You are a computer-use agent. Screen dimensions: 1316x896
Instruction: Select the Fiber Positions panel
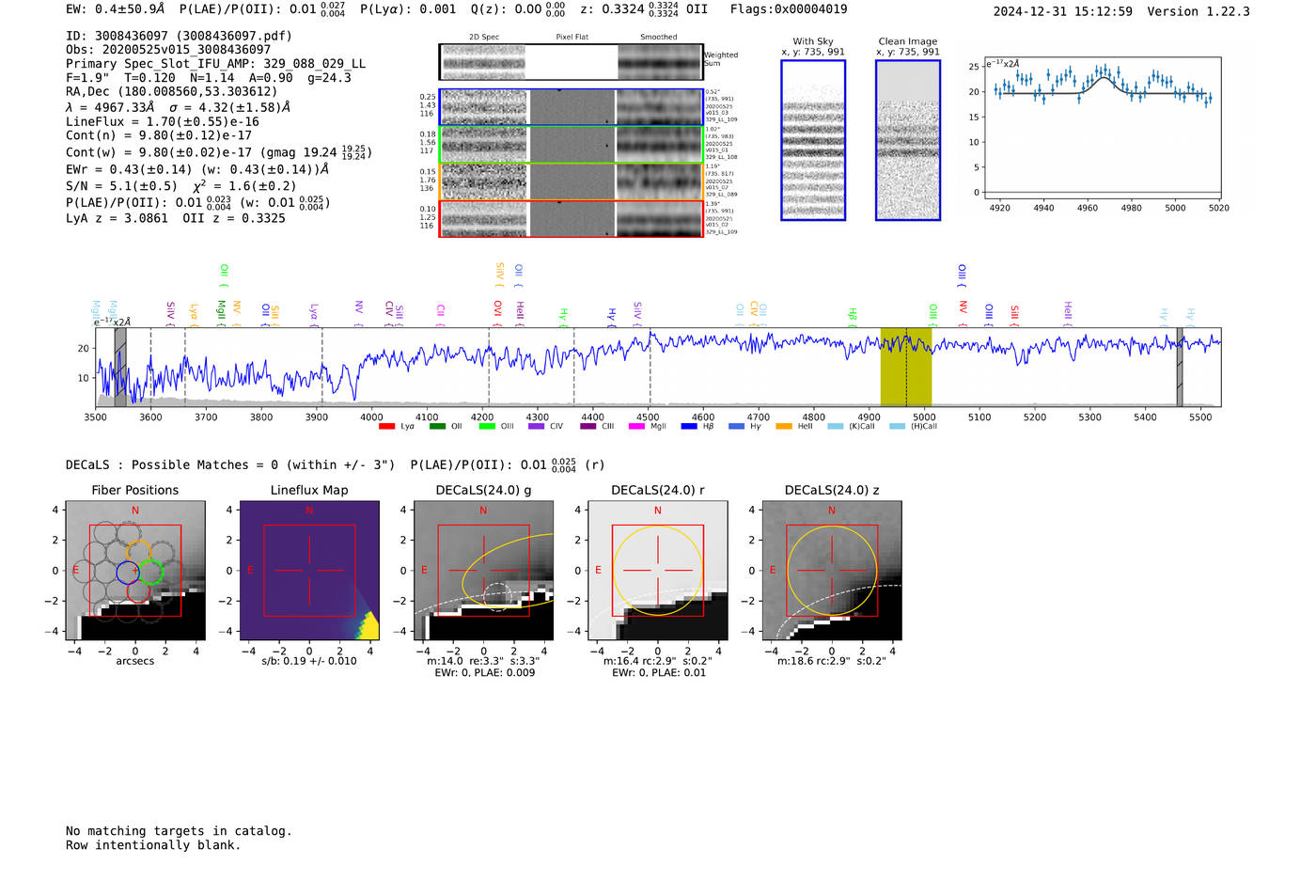135,571
